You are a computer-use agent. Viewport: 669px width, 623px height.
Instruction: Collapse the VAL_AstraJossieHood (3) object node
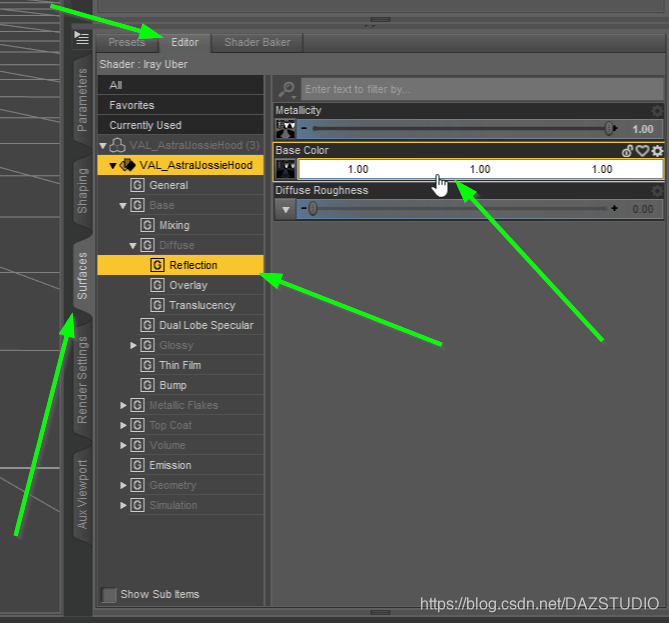coord(103,146)
